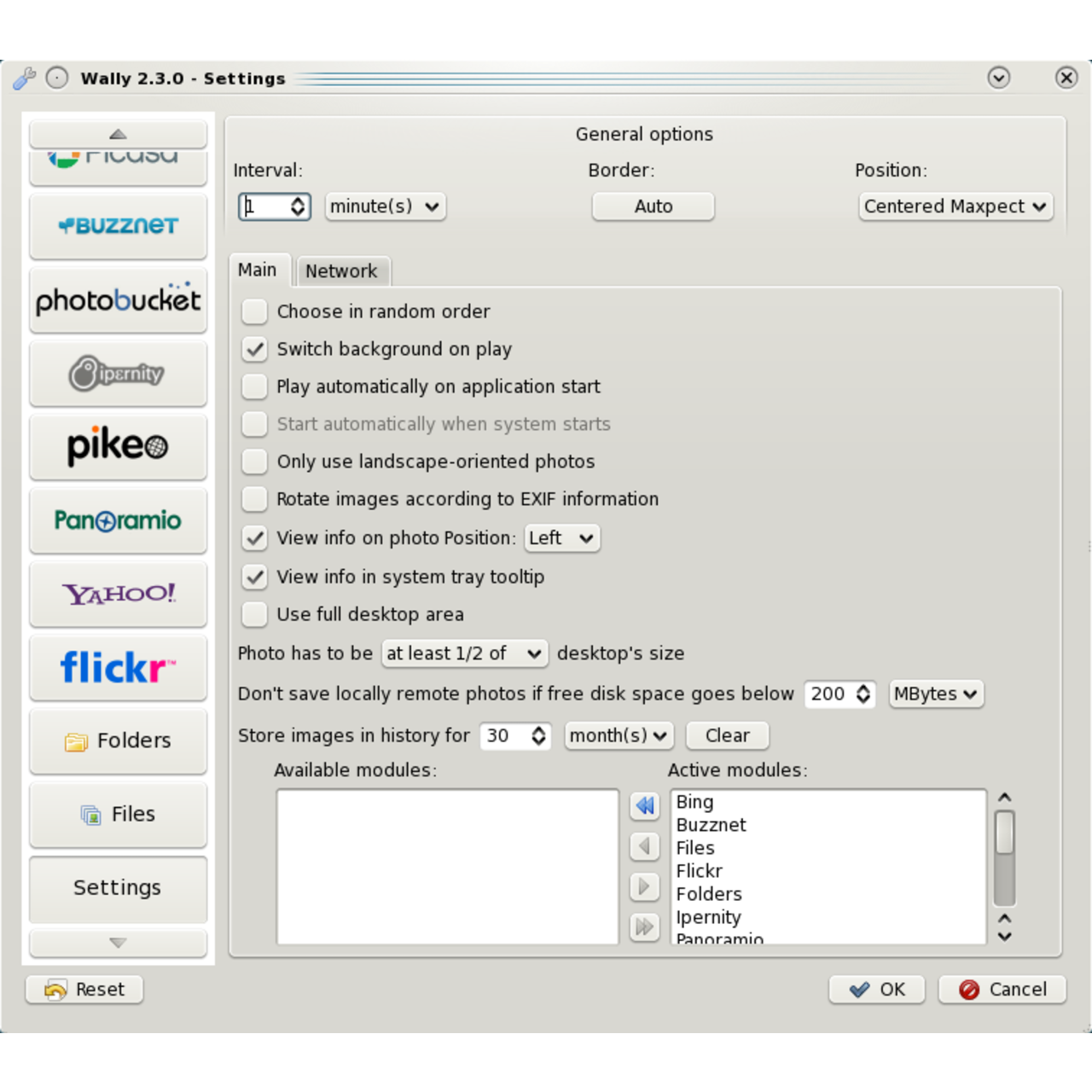Clear the stored image history
1092x1092 pixels.
726,735
